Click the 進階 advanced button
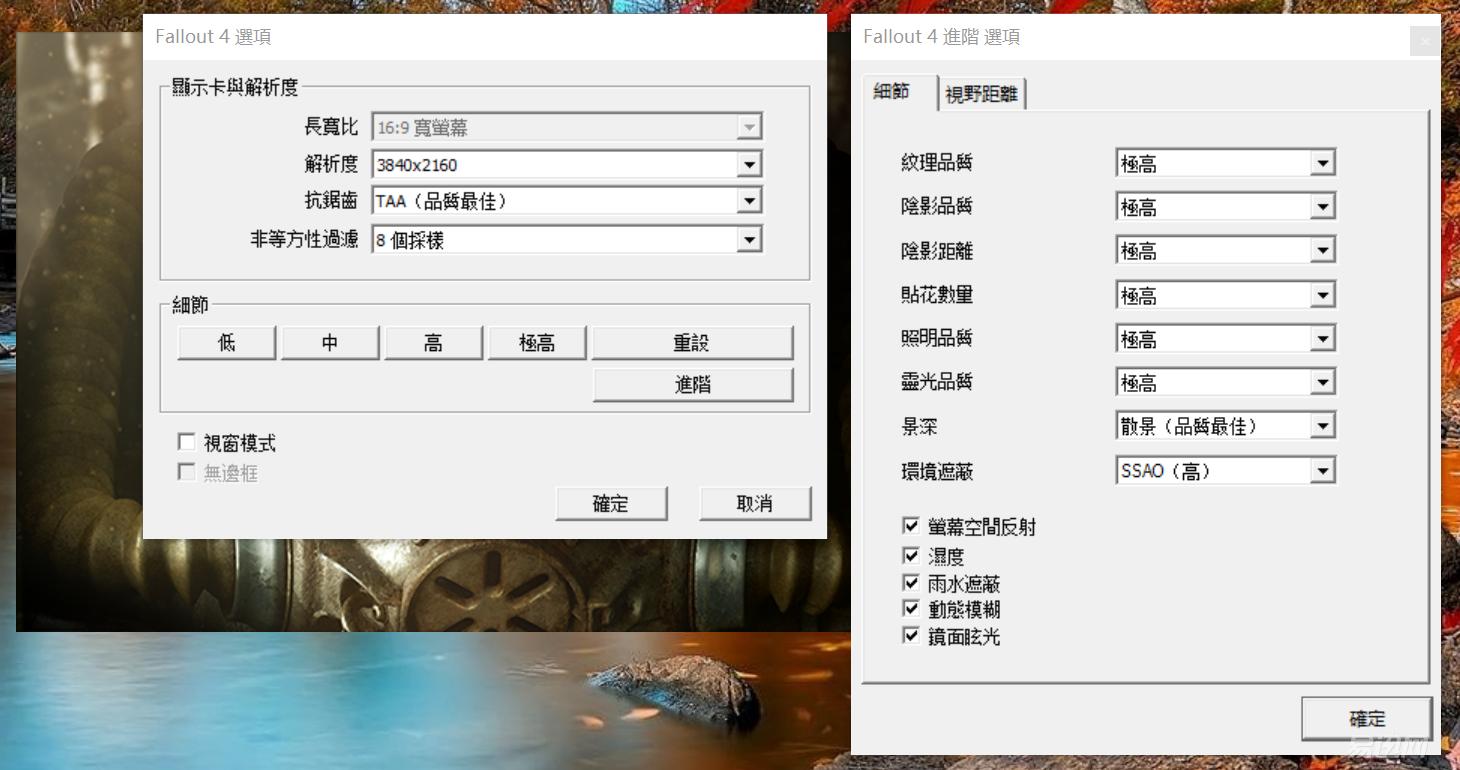The width and height of the screenshot is (1460, 770). point(693,384)
